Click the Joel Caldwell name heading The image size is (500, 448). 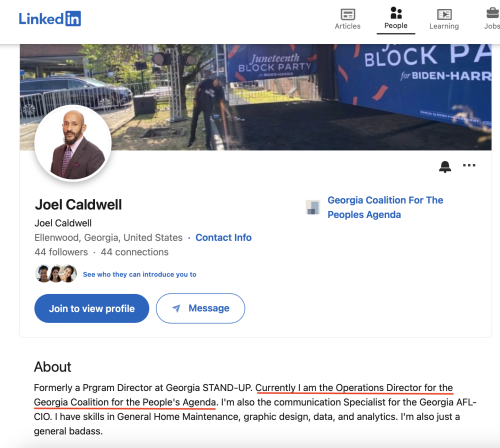click(78, 204)
